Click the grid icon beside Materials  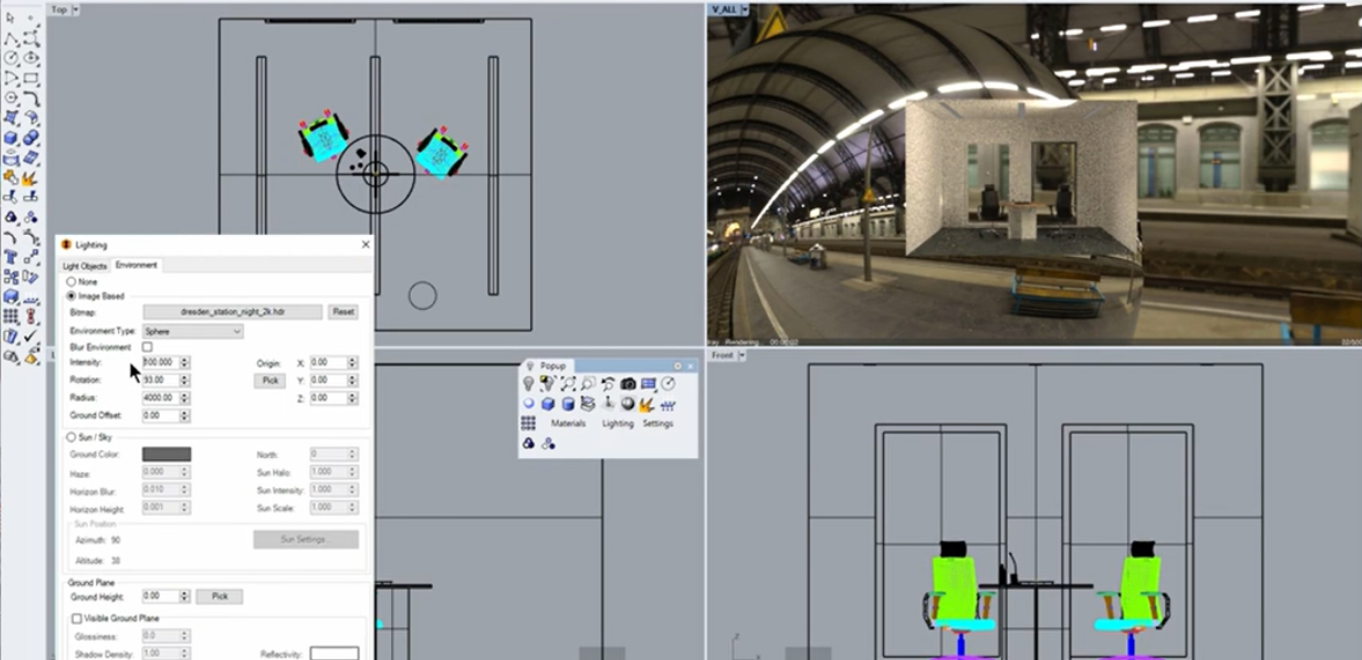[528, 424]
